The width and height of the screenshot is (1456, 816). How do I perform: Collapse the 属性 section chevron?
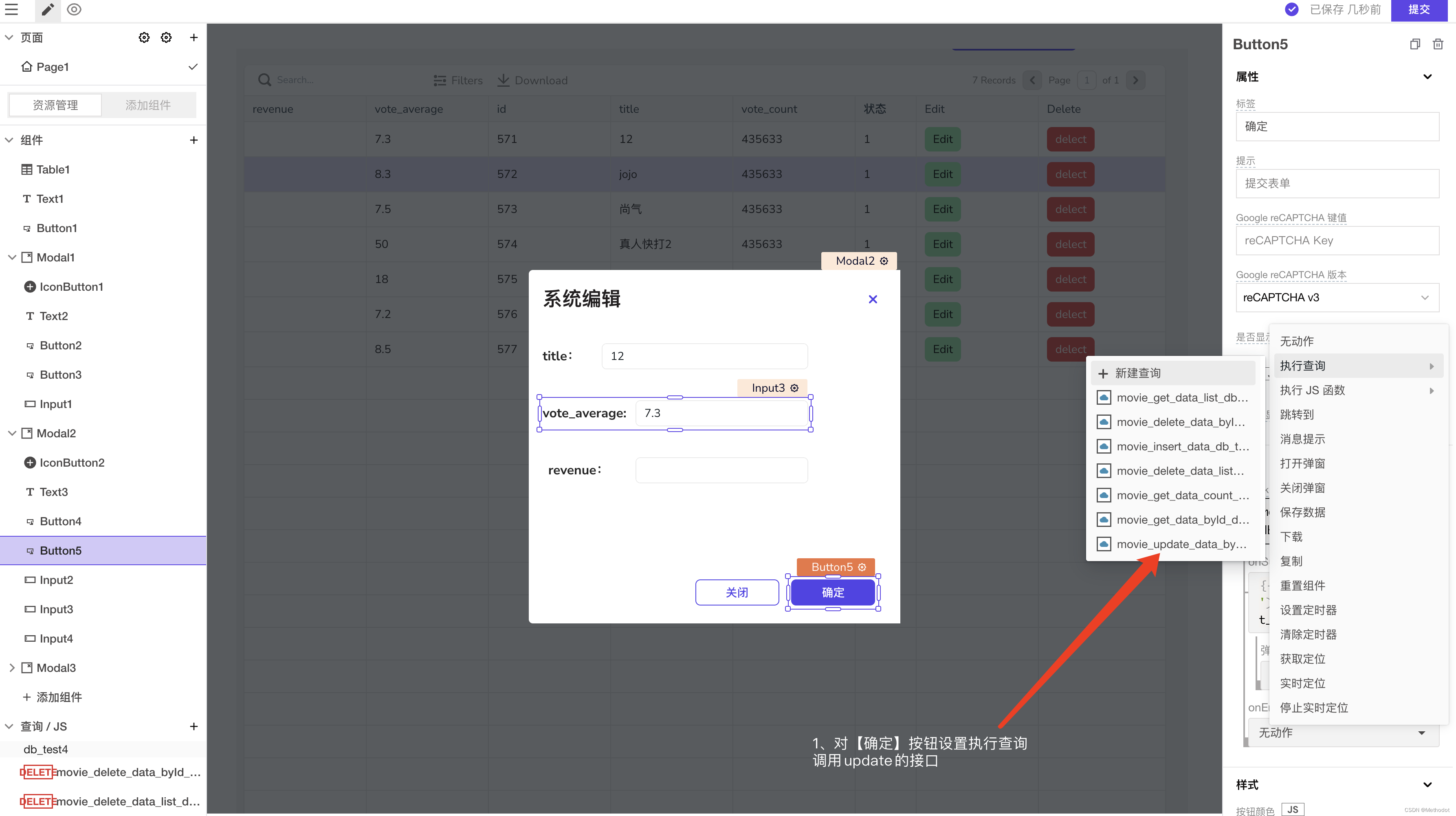(1427, 77)
